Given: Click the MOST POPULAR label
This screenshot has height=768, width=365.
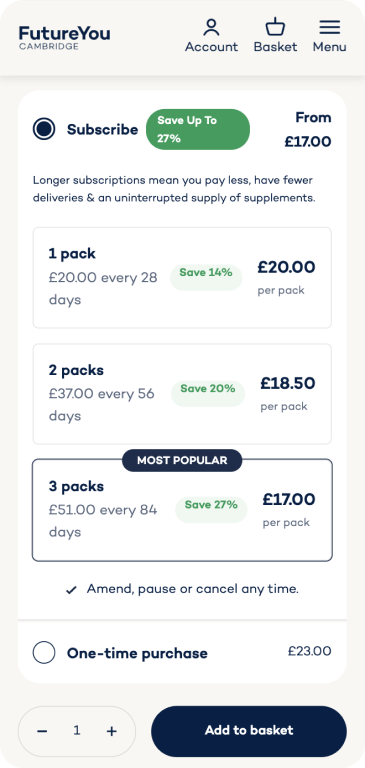Looking at the screenshot, I should click(182, 460).
